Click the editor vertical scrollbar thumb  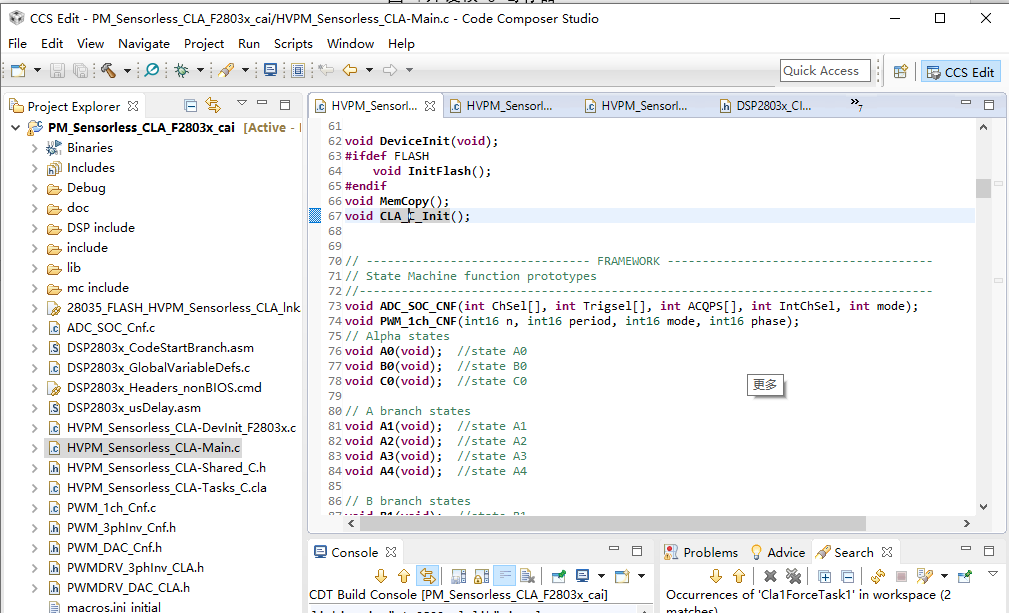(x=983, y=188)
